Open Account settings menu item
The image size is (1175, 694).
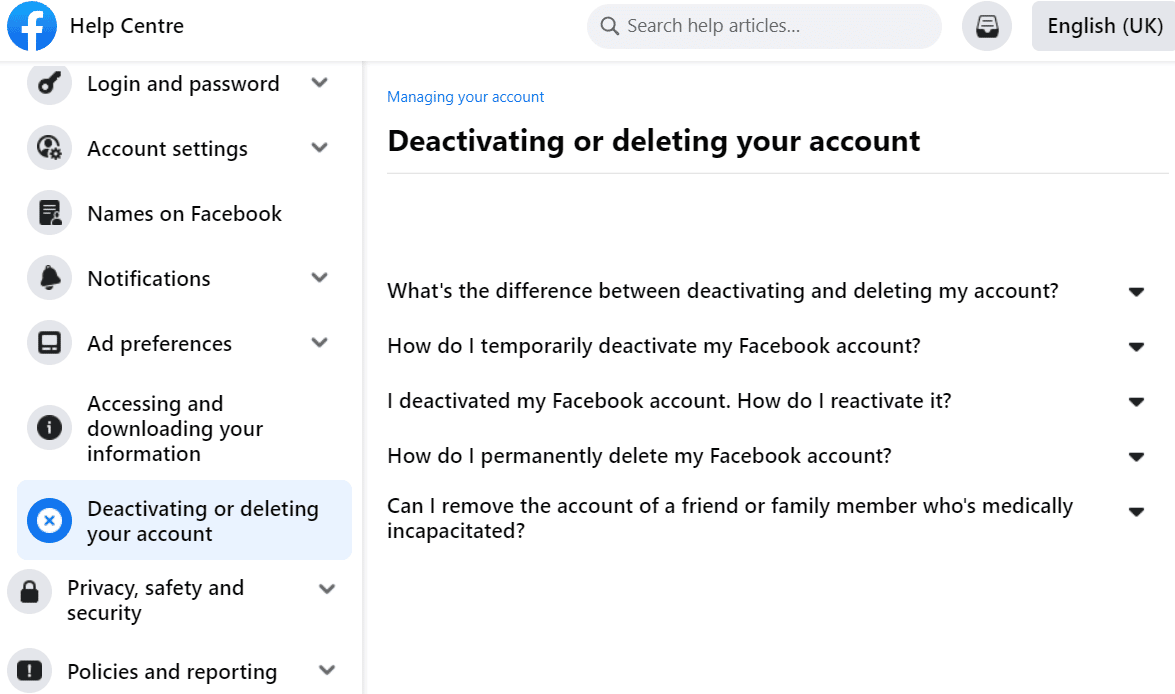point(184,148)
